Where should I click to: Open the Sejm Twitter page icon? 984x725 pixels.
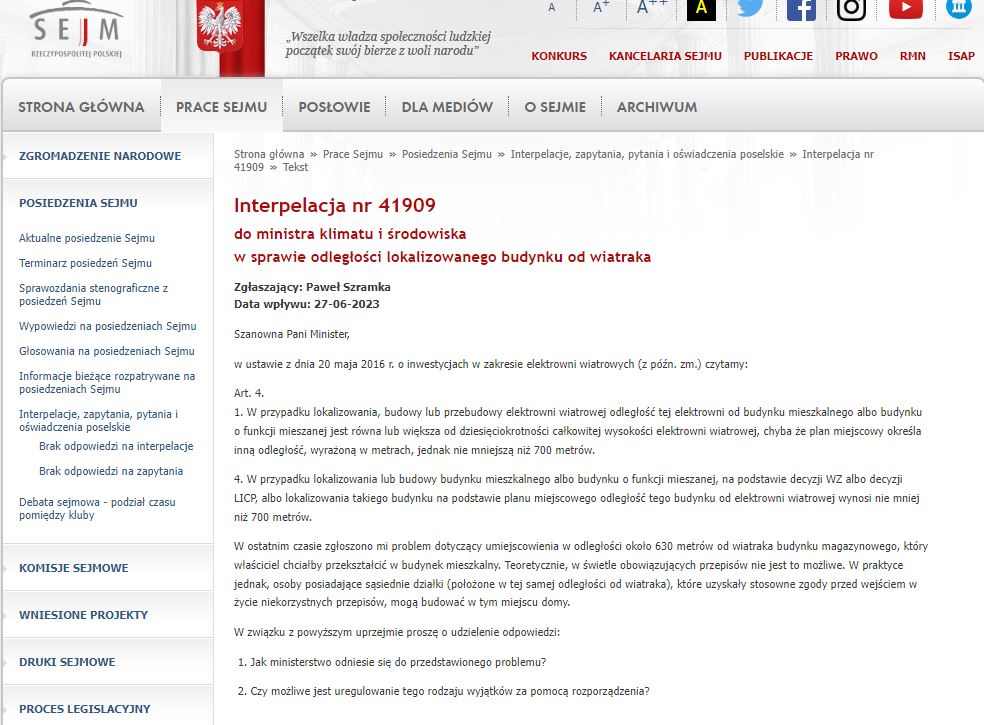[750, 8]
